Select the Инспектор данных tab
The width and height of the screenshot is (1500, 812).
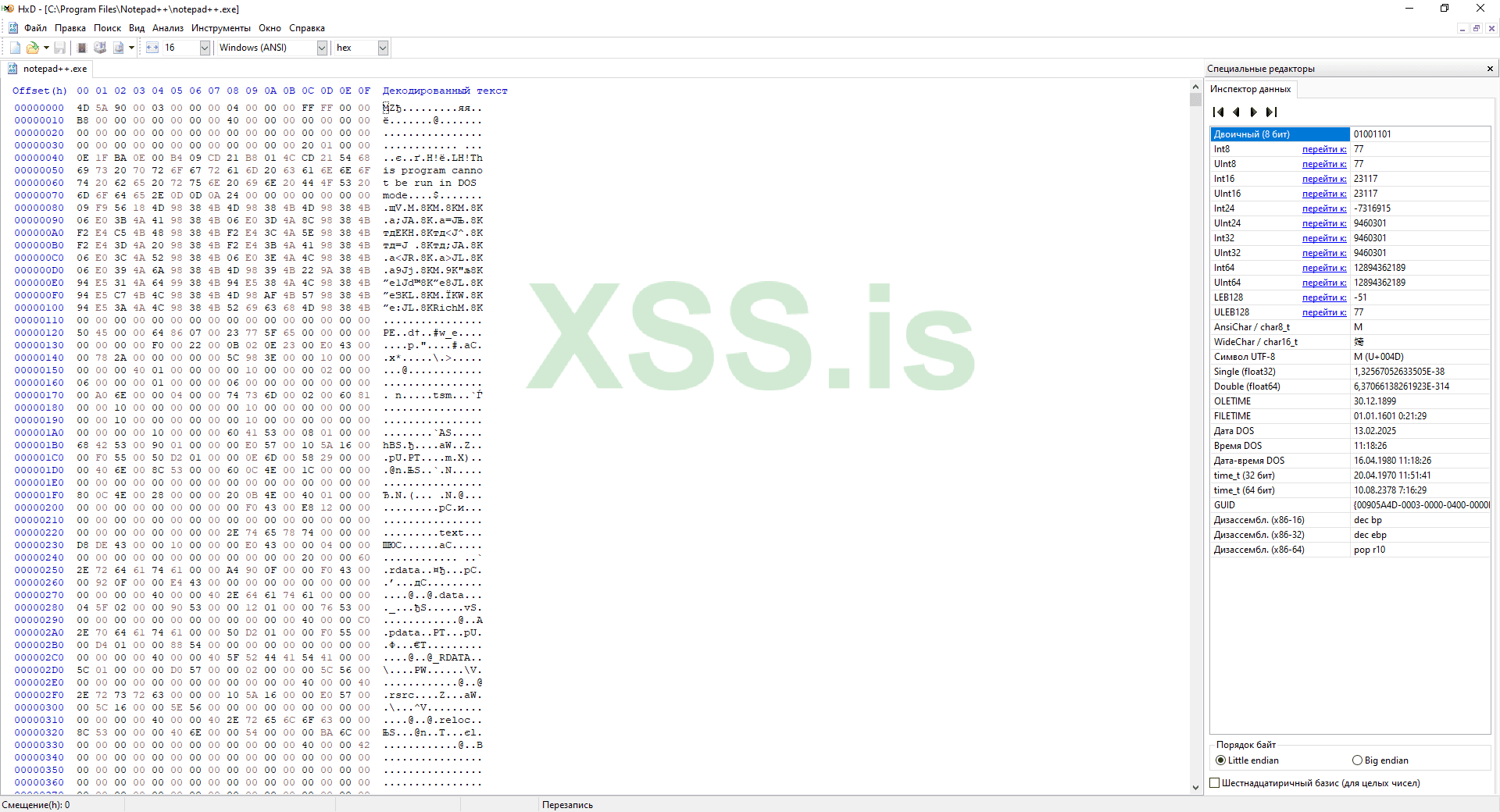[1250, 89]
